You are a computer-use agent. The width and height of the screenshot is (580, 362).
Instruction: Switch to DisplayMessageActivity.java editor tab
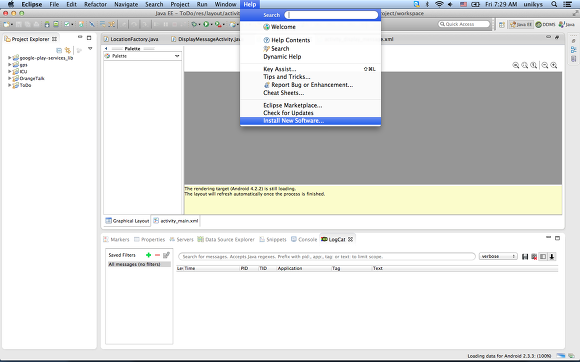coord(206,39)
